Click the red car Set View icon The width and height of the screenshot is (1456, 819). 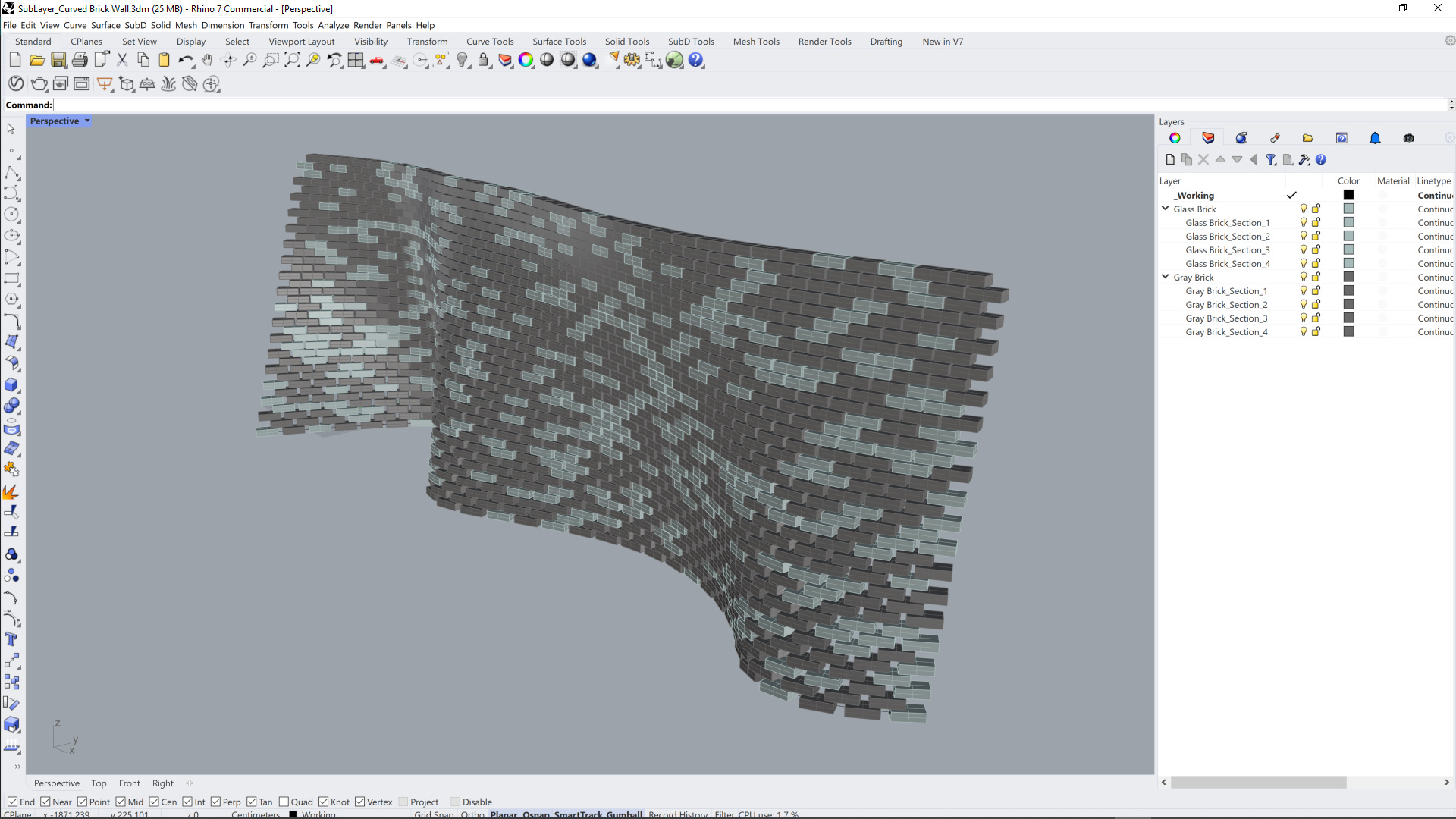pyautogui.click(x=377, y=61)
